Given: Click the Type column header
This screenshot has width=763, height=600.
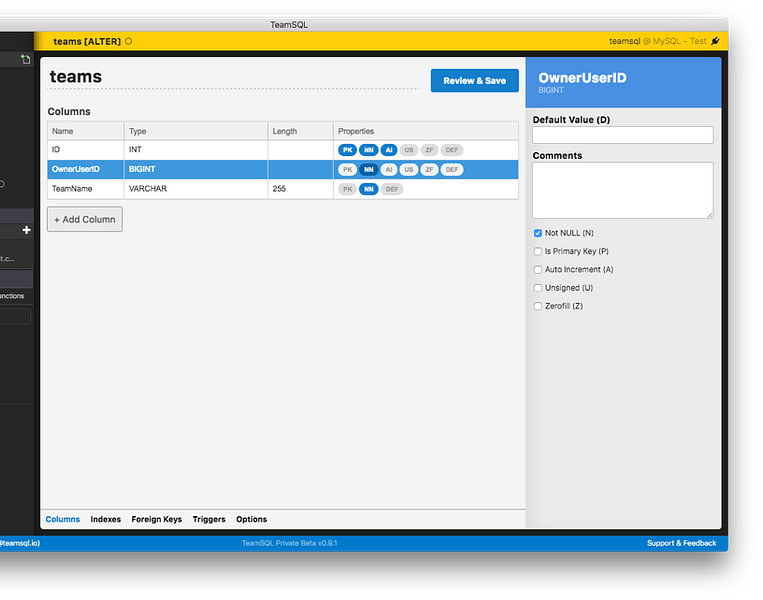Looking at the screenshot, I should point(196,131).
